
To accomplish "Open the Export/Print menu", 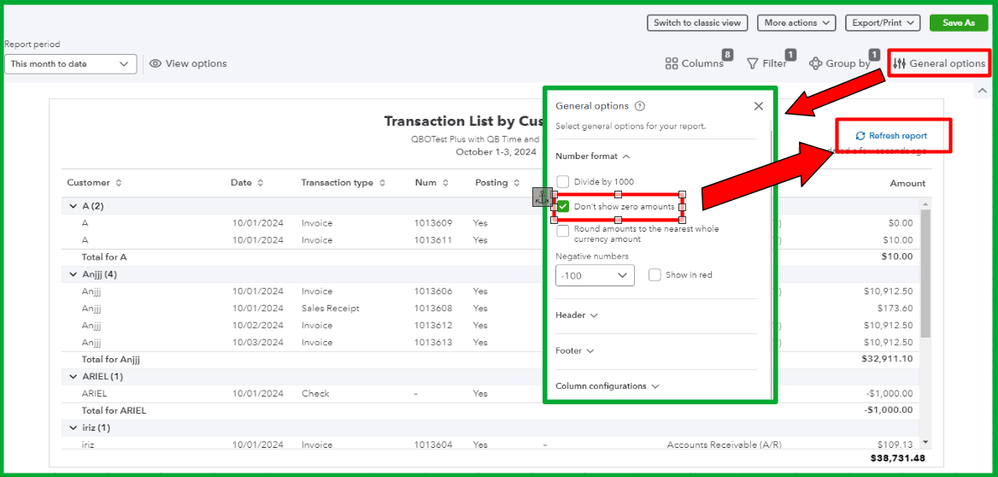I will click(x=883, y=23).
